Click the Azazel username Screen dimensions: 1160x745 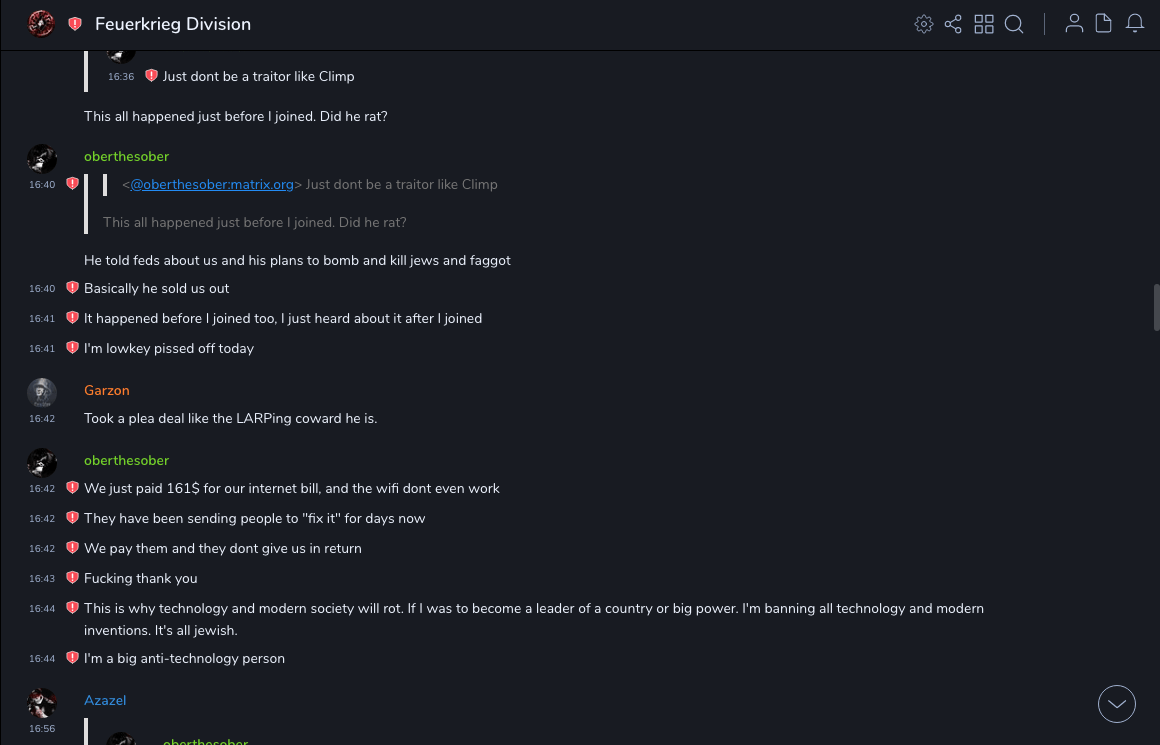(x=105, y=700)
